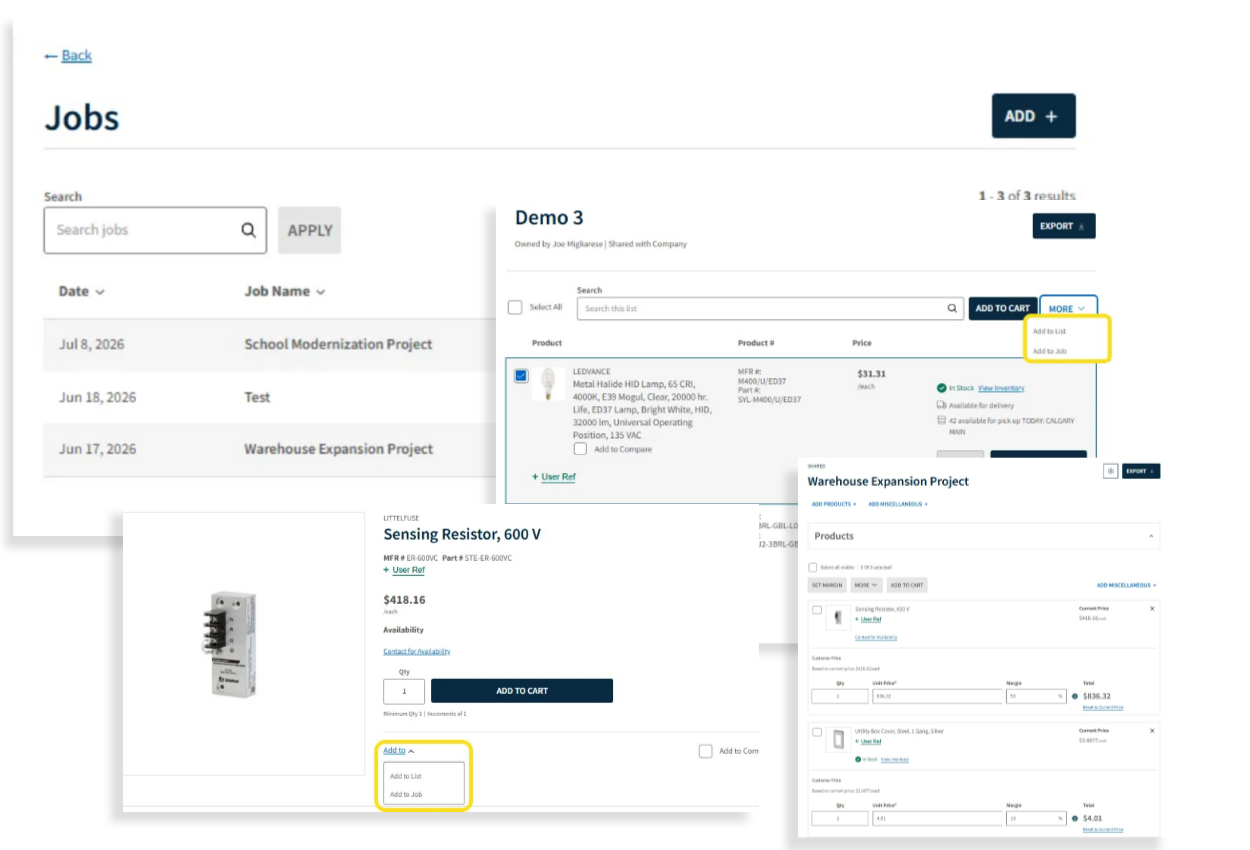This screenshot has height=850, width=1250.
Task: Remove Sensing Resistor item with X icon
Action: [x=1151, y=608]
